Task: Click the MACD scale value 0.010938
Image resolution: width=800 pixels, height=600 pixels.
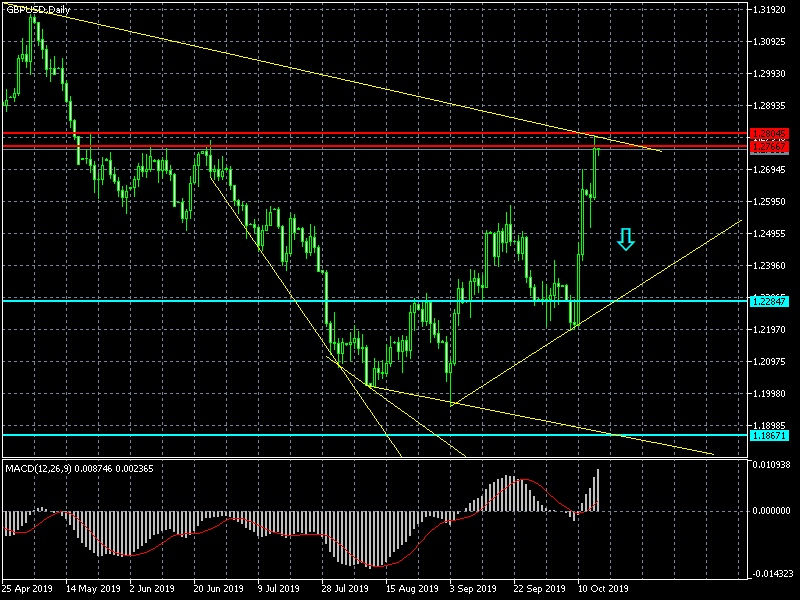Action: (771, 465)
